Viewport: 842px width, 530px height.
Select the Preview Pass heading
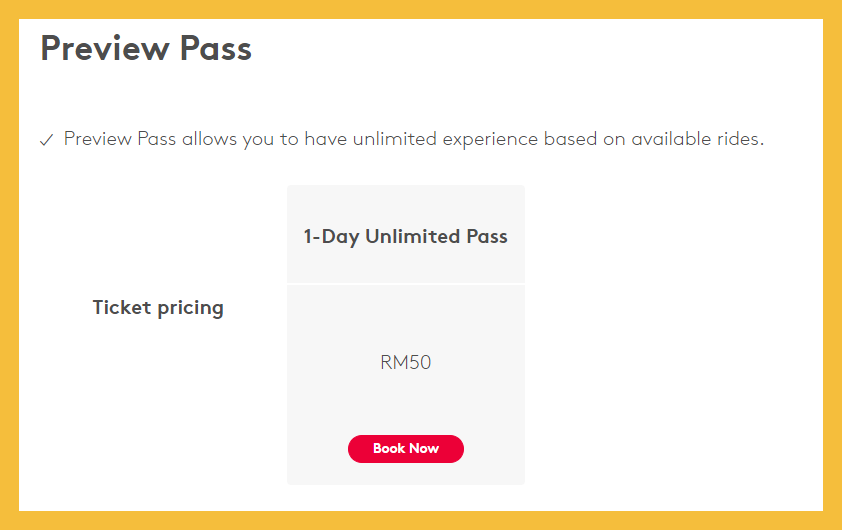tap(146, 49)
